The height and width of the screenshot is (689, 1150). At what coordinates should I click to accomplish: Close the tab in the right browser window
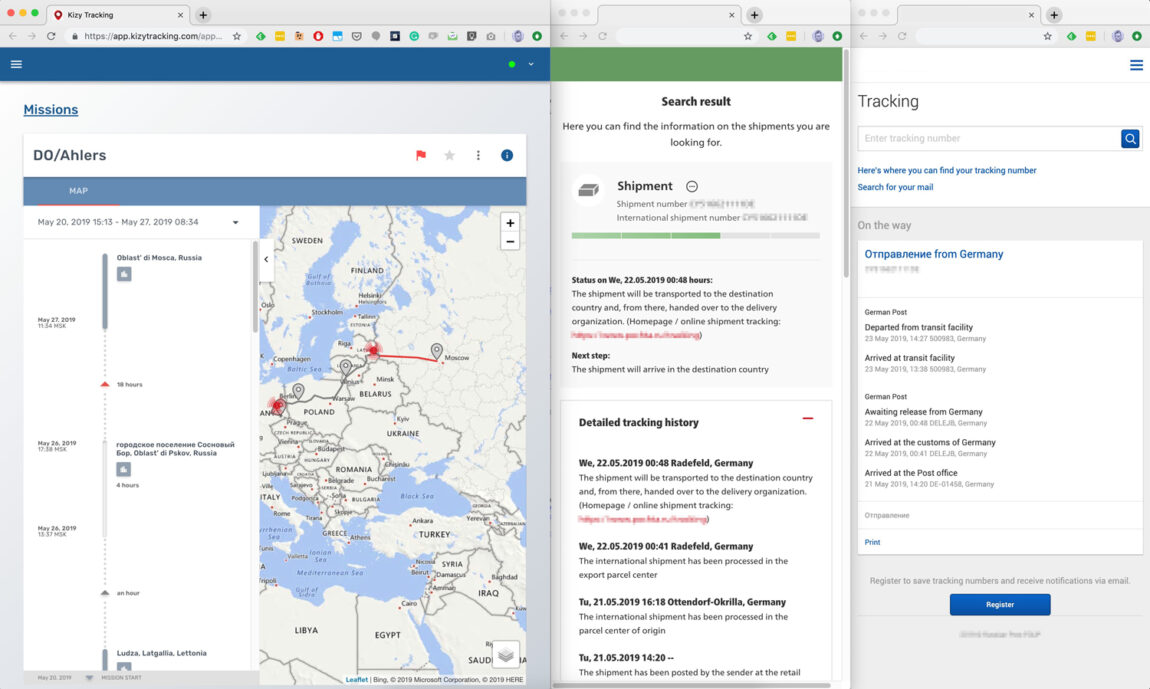click(1031, 15)
